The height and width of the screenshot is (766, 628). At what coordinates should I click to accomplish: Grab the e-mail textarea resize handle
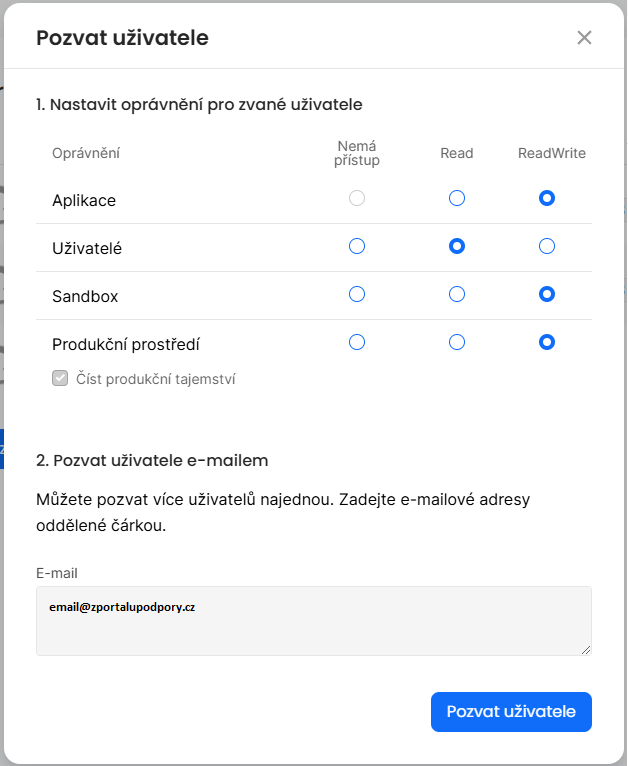pyautogui.click(x=586, y=650)
